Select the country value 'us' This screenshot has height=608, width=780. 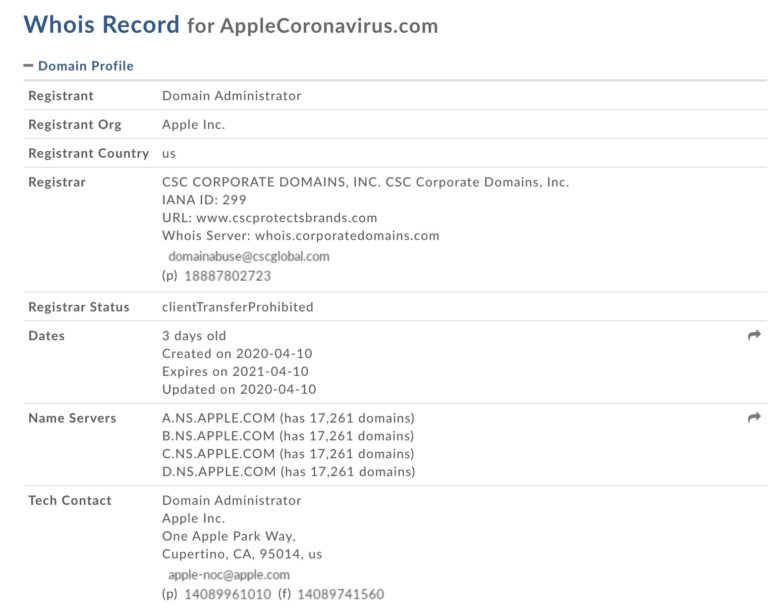[x=169, y=154]
